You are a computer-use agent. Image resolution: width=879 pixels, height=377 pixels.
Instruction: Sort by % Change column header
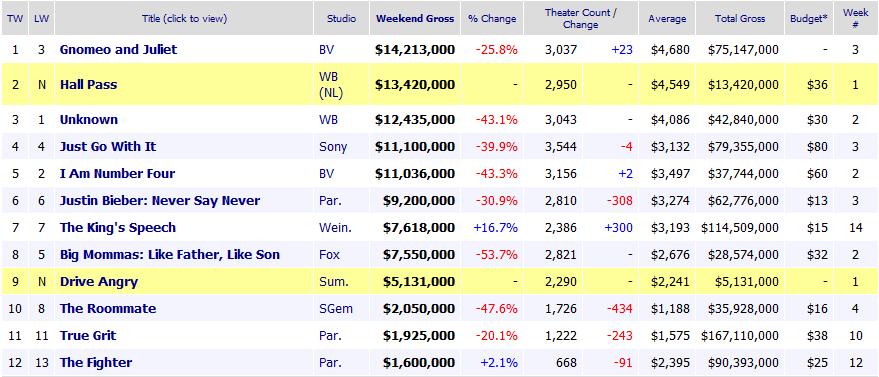click(x=492, y=18)
